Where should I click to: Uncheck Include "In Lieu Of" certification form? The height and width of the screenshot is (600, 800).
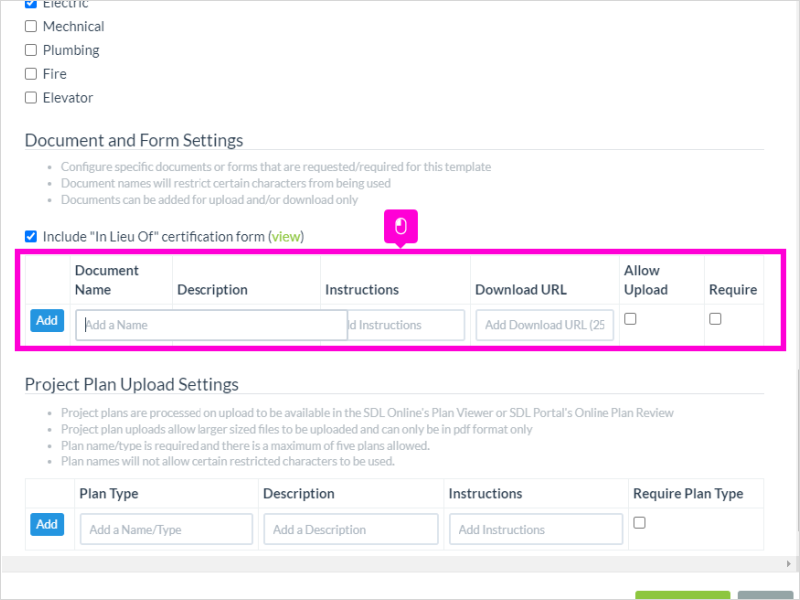(31, 236)
